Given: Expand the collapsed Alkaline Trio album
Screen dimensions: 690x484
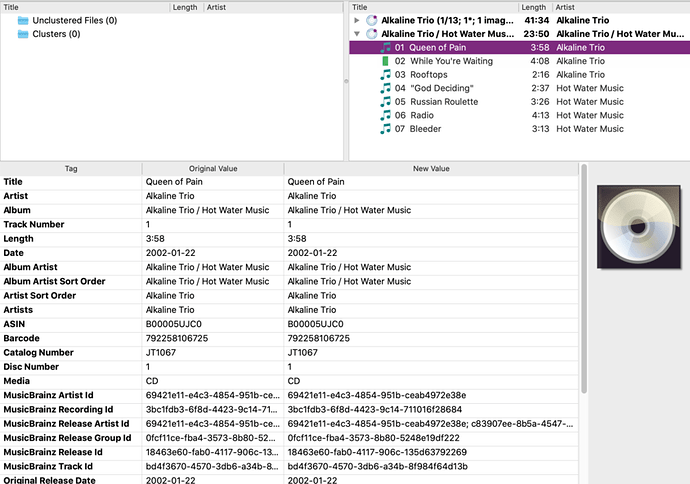Looking at the screenshot, I should click(x=357, y=20).
